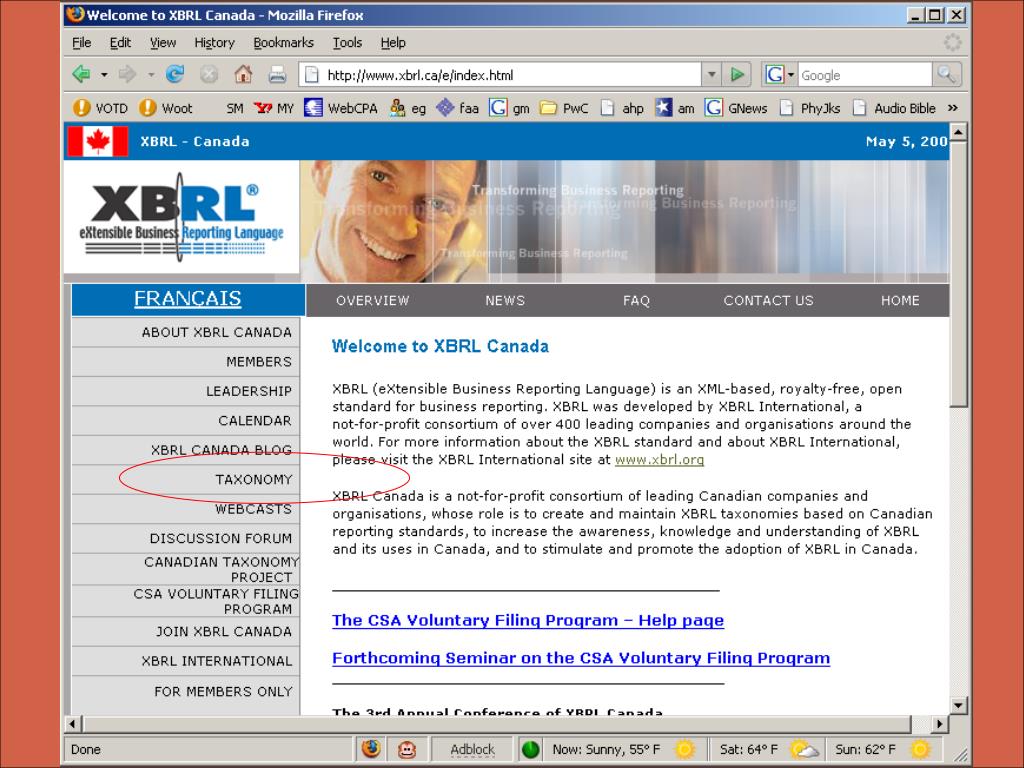Open the eg bookmark
Viewport: 1024px width, 768px height.
pos(408,108)
